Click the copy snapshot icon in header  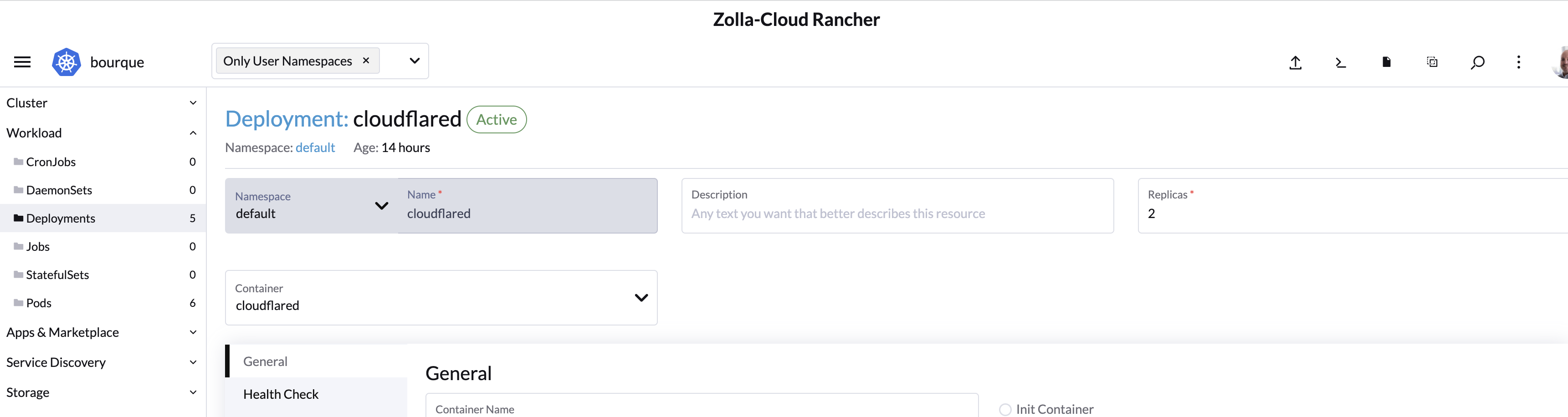pyautogui.click(x=1432, y=61)
